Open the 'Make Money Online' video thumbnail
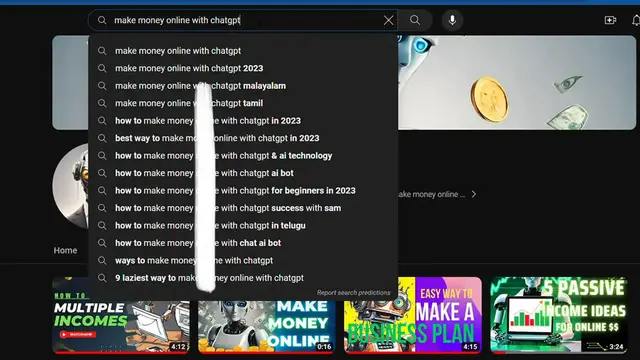Screen dimensions: 640x360 pos(267,327)
